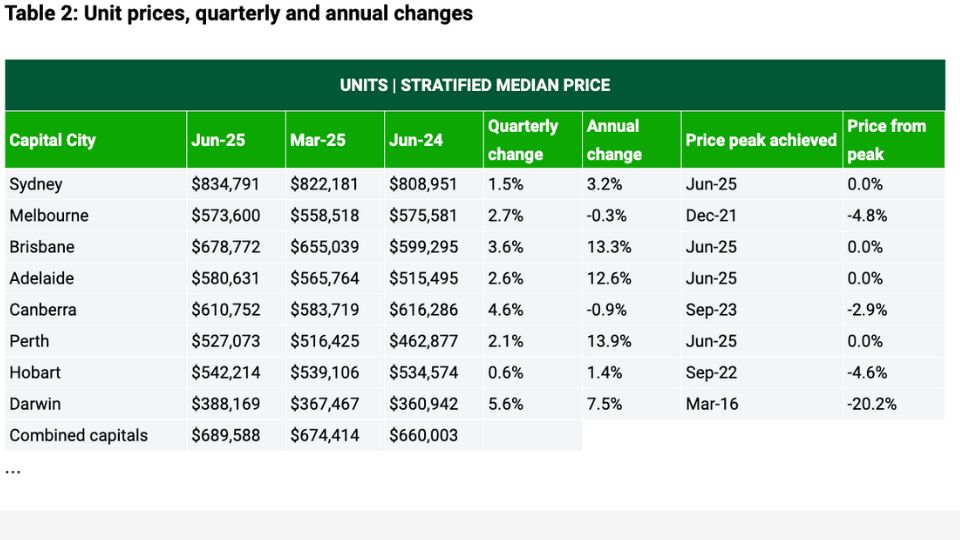Screen dimensions: 960x540
Task: Select the Jun-25 column header
Action: [x=218, y=140]
